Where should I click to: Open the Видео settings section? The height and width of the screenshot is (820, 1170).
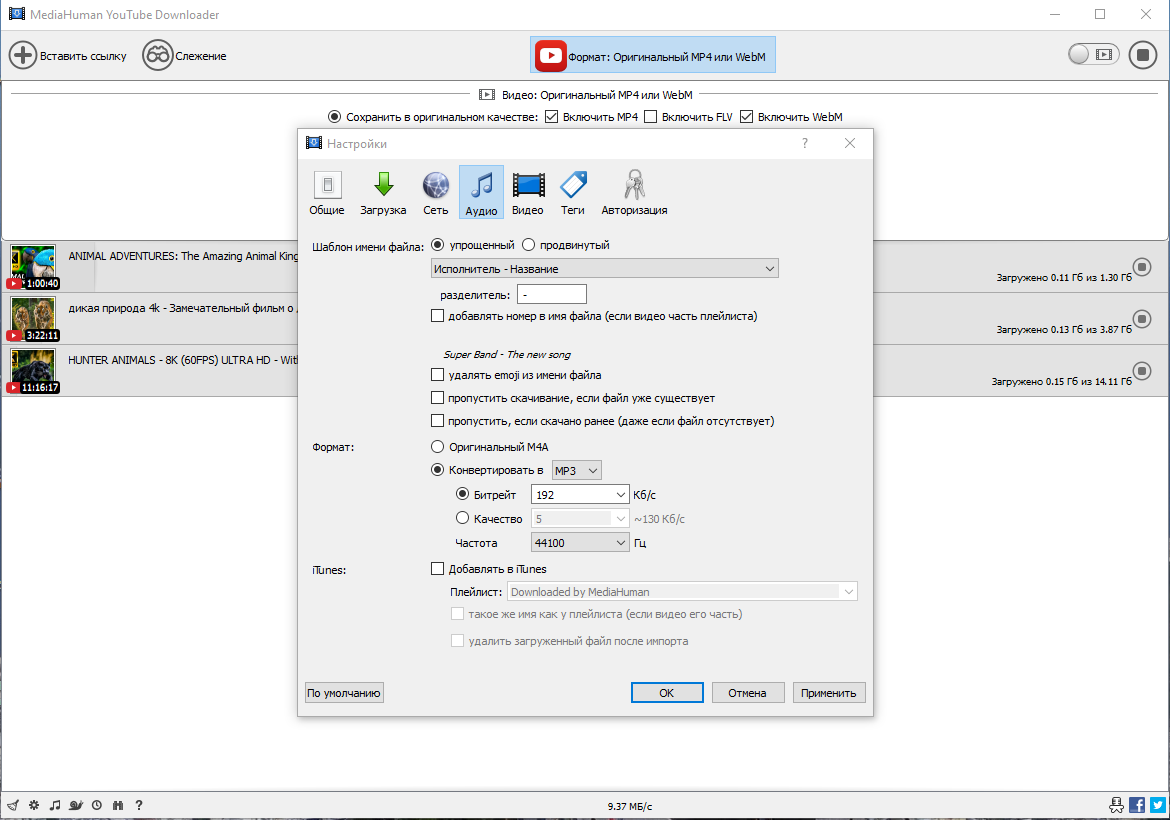tap(528, 193)
